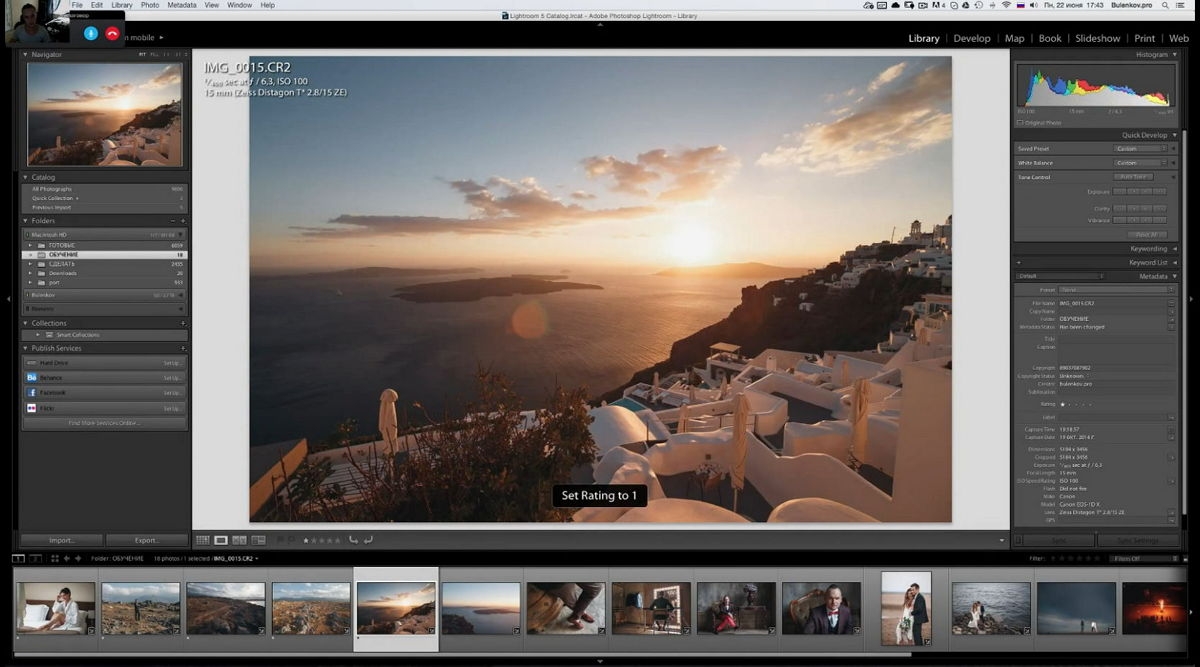Screen dimensions: 1200x667
Task: Open the Window menu
Action: (240, 5)
